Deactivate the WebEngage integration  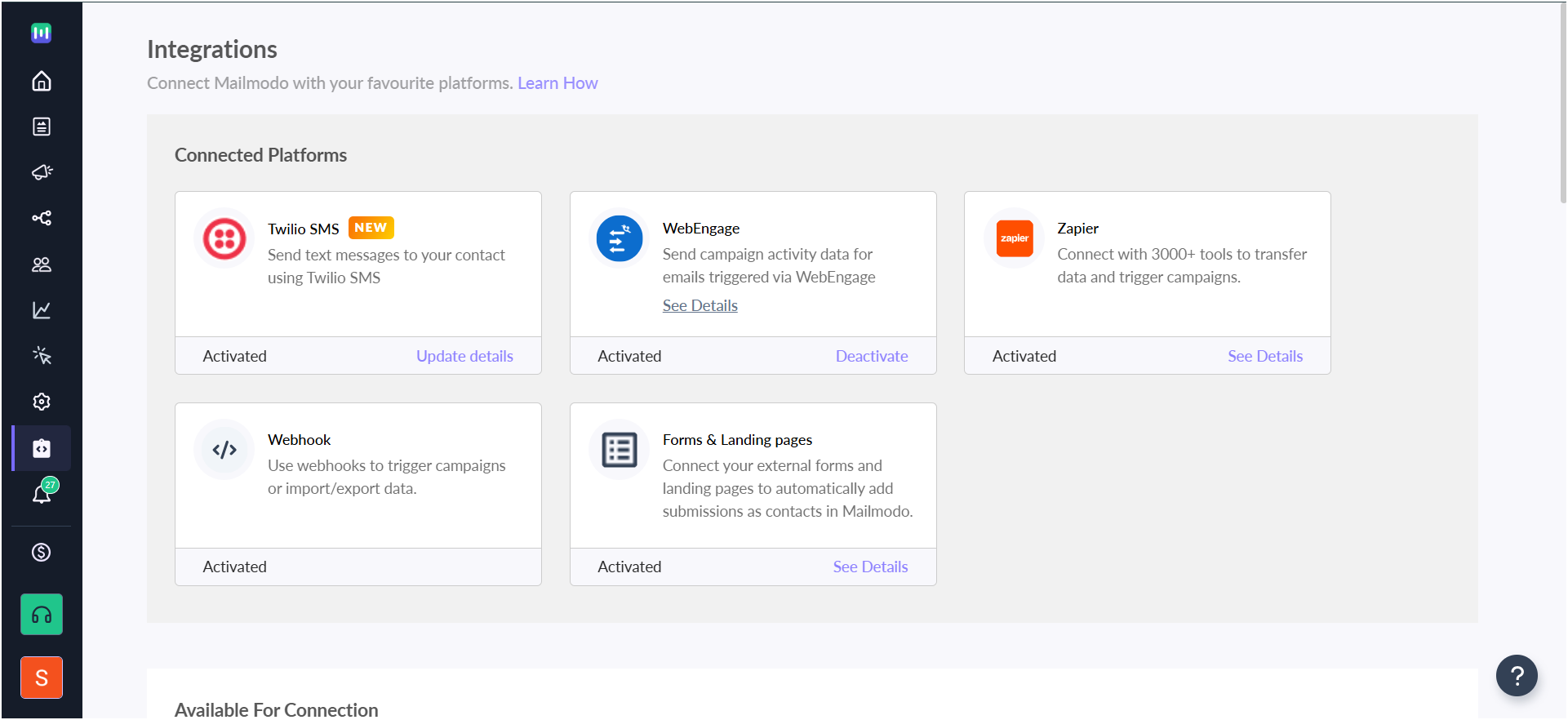tap(872, 356)
